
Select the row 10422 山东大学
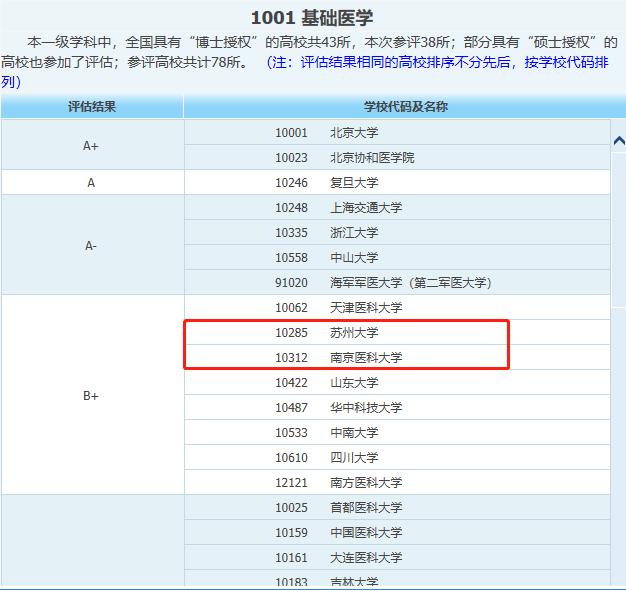(397, 382)
